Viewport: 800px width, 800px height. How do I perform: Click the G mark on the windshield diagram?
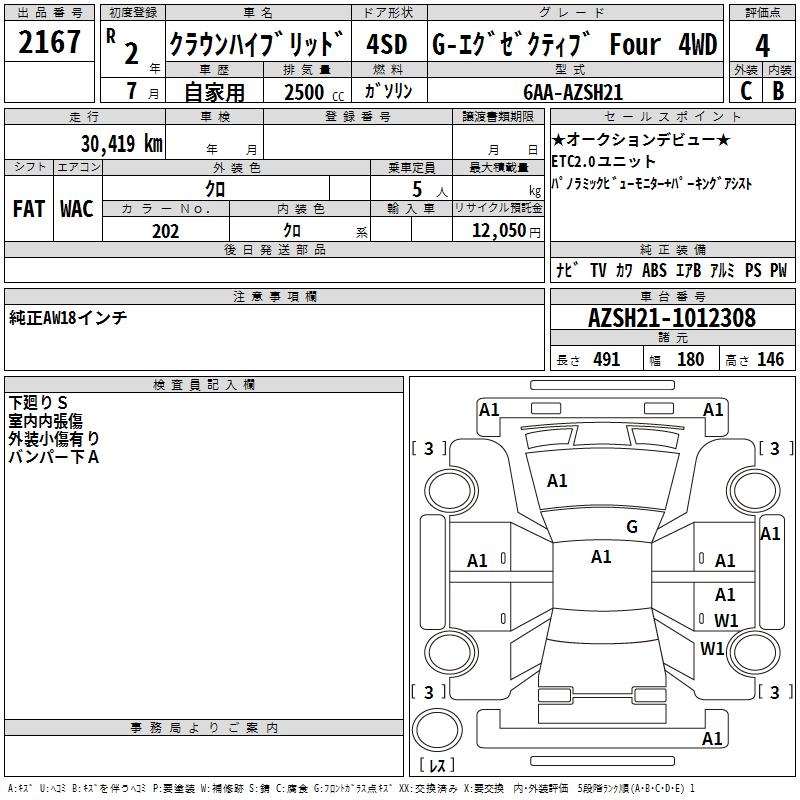[631, 527]
